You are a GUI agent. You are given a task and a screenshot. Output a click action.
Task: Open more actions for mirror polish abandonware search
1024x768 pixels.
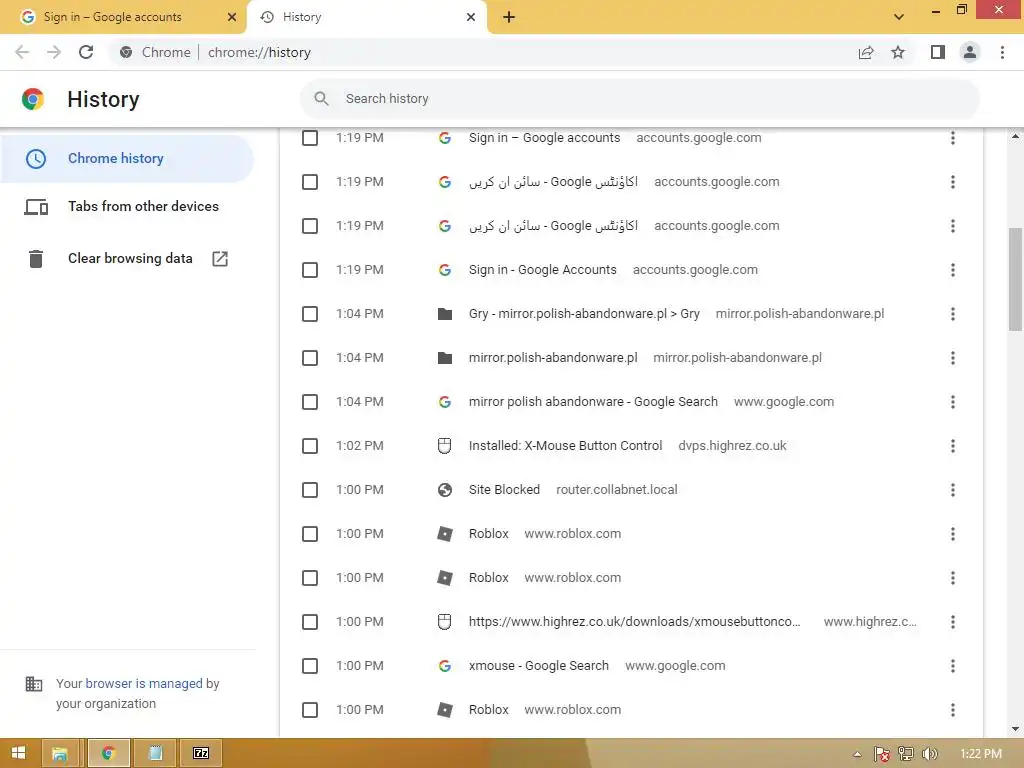[x=953, y=402]
